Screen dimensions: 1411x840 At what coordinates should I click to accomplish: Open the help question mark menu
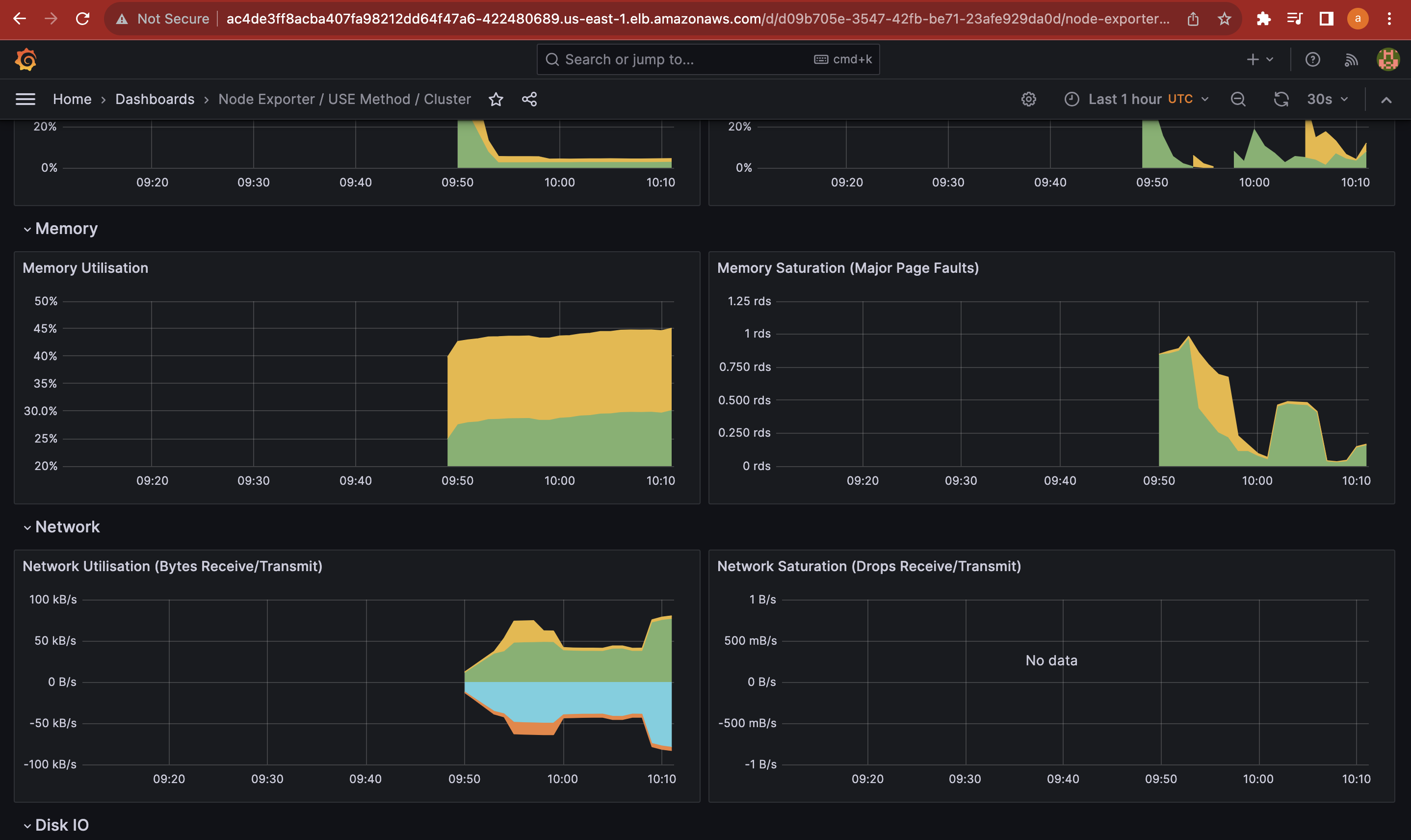click(x=1312, y=59)
